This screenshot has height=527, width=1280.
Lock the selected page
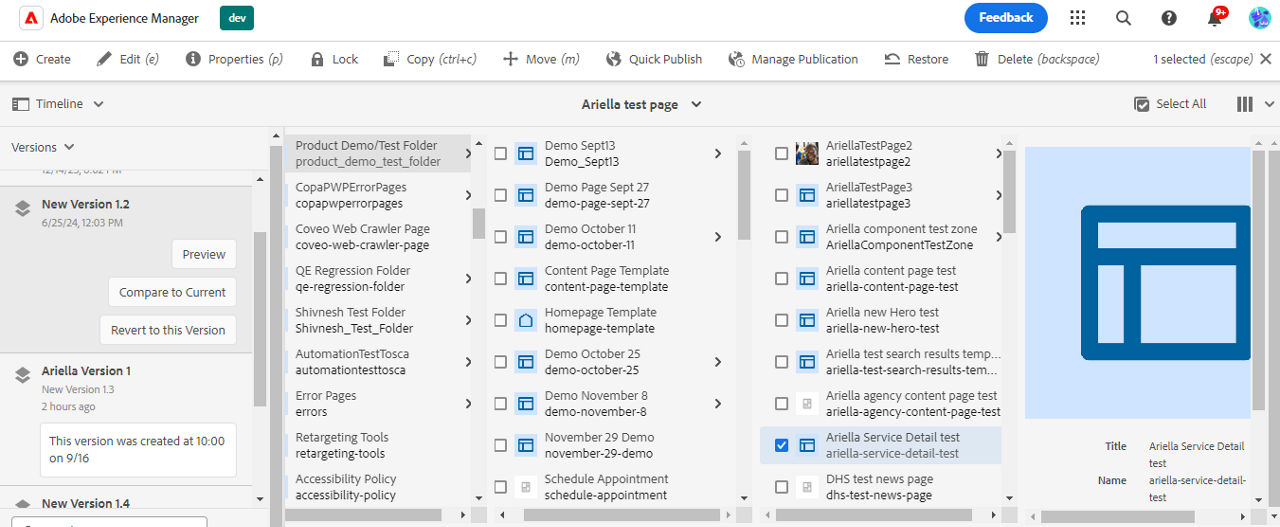pos(334,59)
